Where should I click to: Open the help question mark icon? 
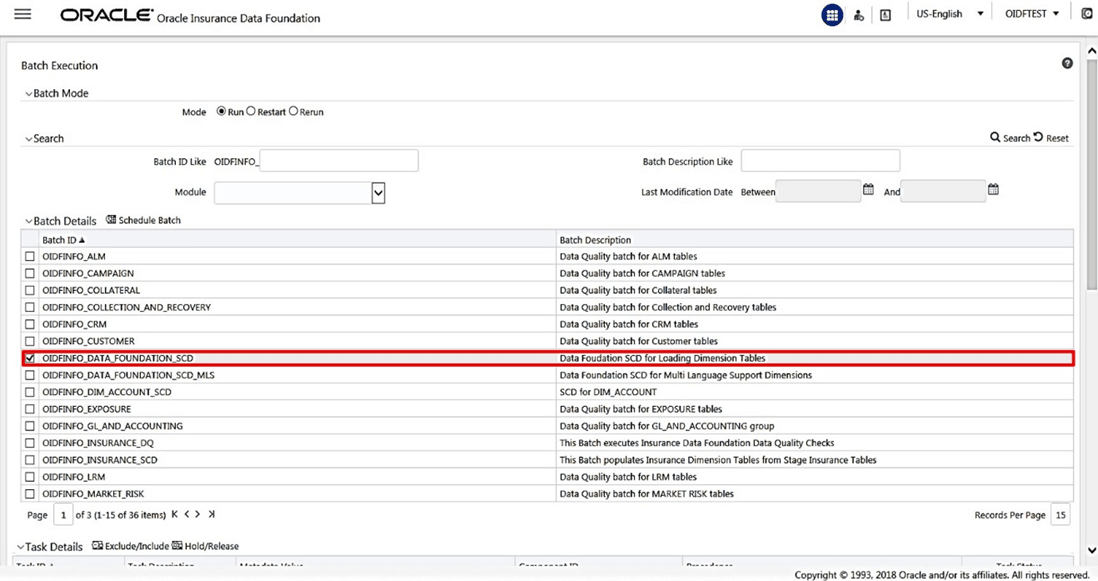click(1067, 64)
